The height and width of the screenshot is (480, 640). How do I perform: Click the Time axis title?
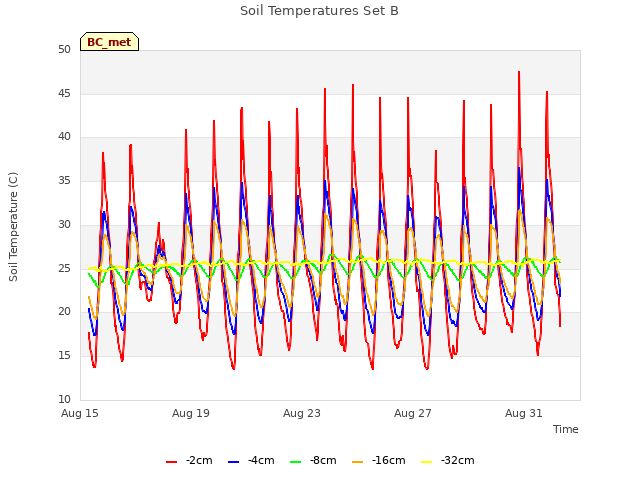pos(566,429)
